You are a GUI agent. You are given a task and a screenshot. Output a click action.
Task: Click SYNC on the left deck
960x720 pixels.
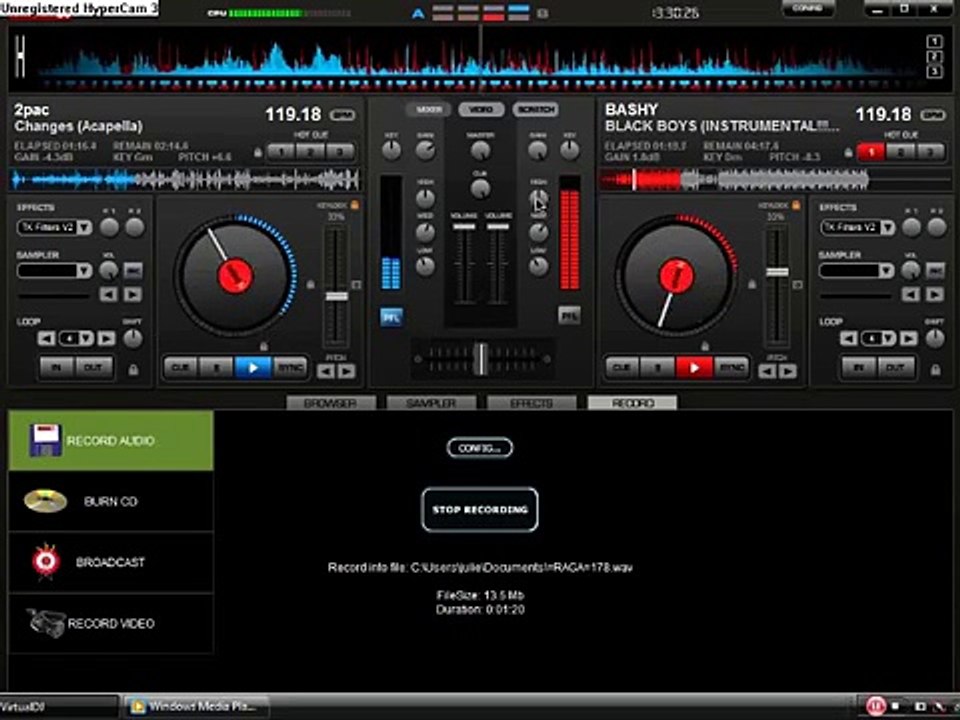(x=290, y=367)
